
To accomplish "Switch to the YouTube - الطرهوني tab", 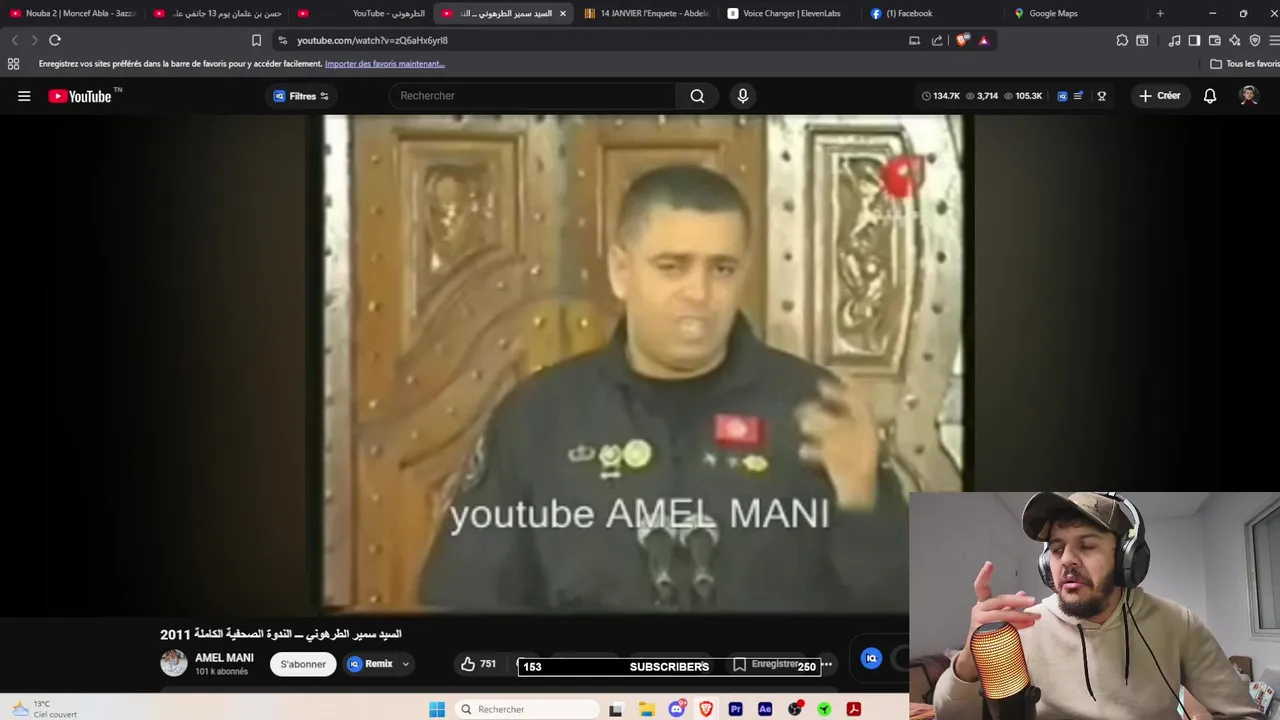I will pos(360,13).
